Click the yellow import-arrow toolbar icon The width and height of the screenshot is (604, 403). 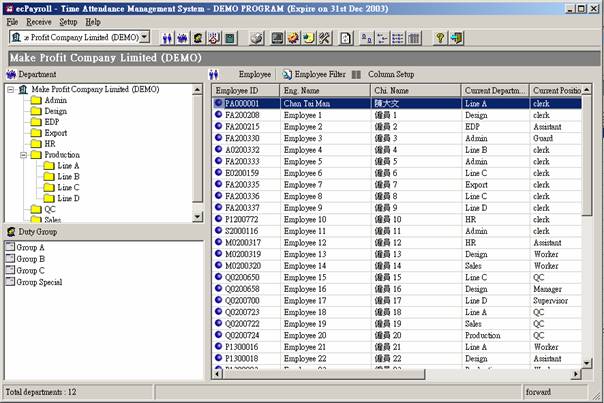(x=309, y=38)
